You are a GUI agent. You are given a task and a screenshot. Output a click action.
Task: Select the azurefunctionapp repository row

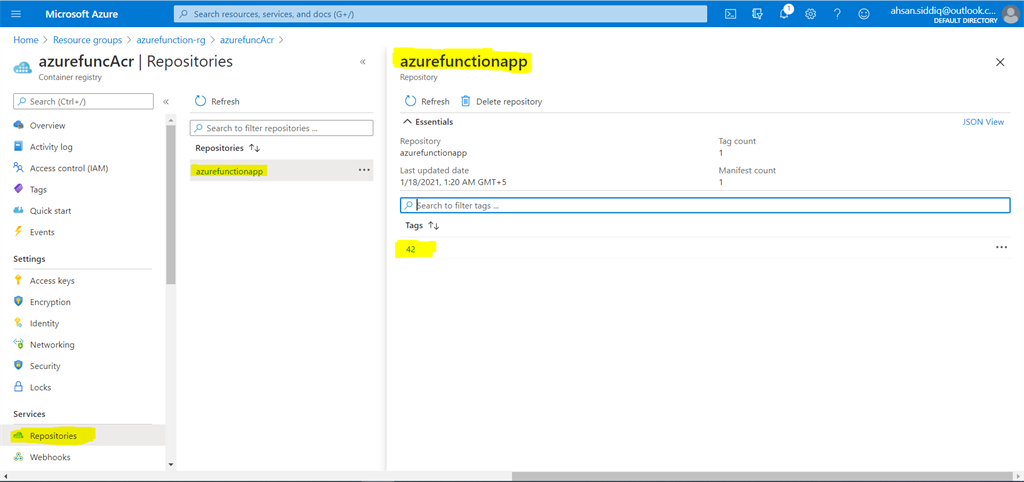coord(281,170)
